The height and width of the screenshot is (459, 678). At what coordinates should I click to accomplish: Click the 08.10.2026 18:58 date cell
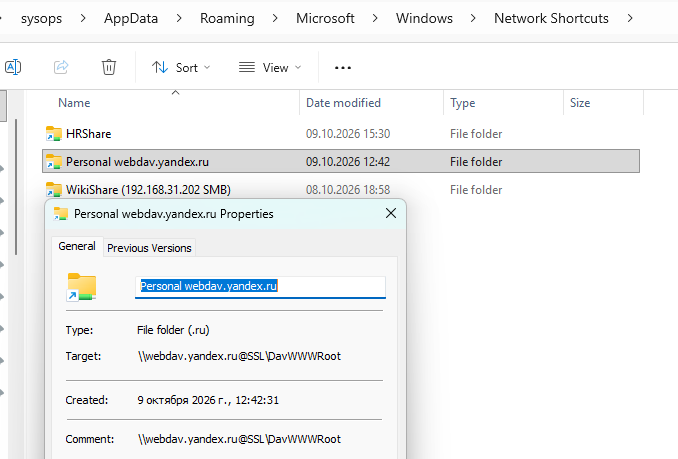coord(348,190)
